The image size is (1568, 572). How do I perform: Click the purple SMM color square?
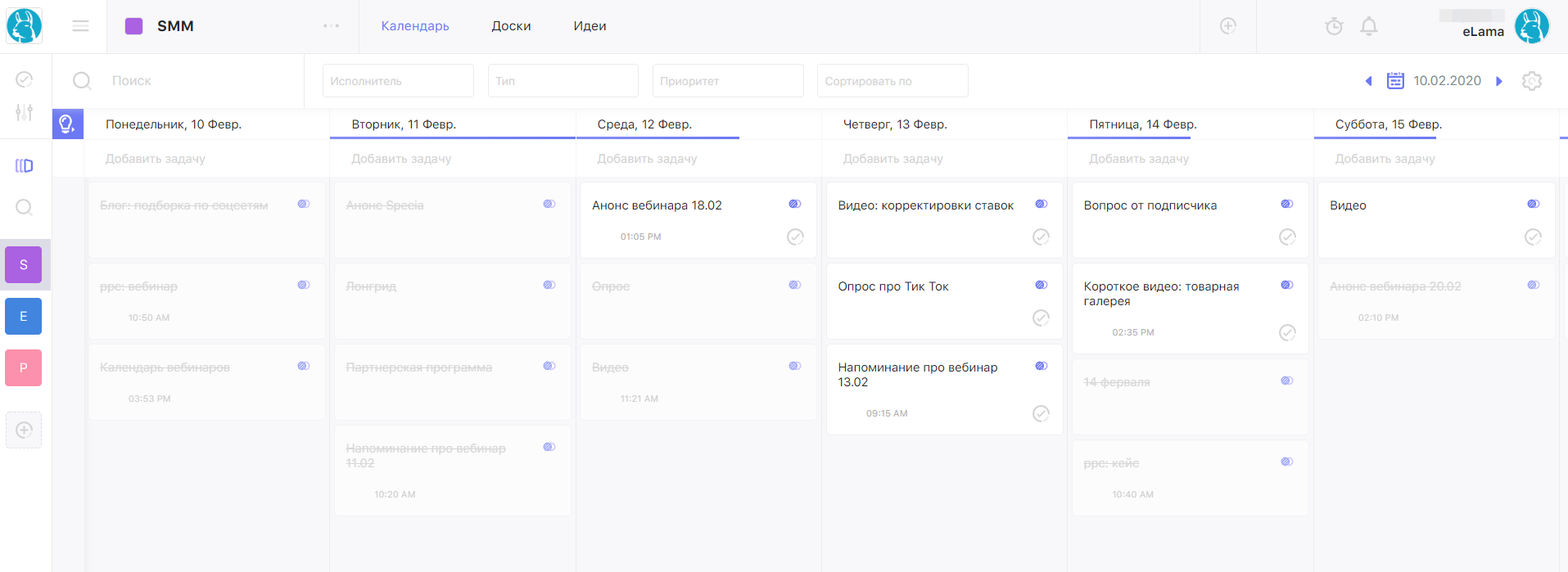pyautogui.click(x=133, y=26)
